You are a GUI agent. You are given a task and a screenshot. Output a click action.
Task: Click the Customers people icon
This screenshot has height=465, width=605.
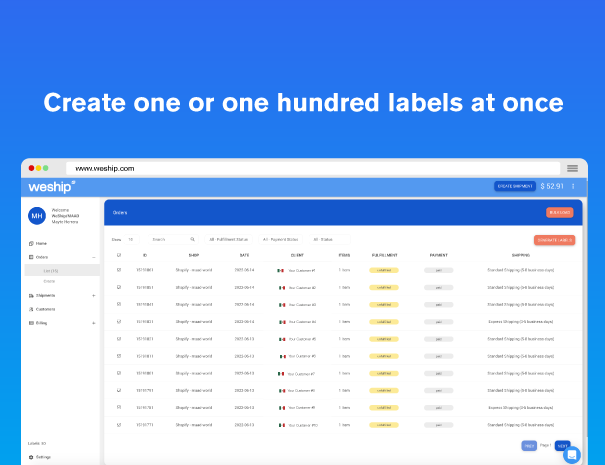31,309
